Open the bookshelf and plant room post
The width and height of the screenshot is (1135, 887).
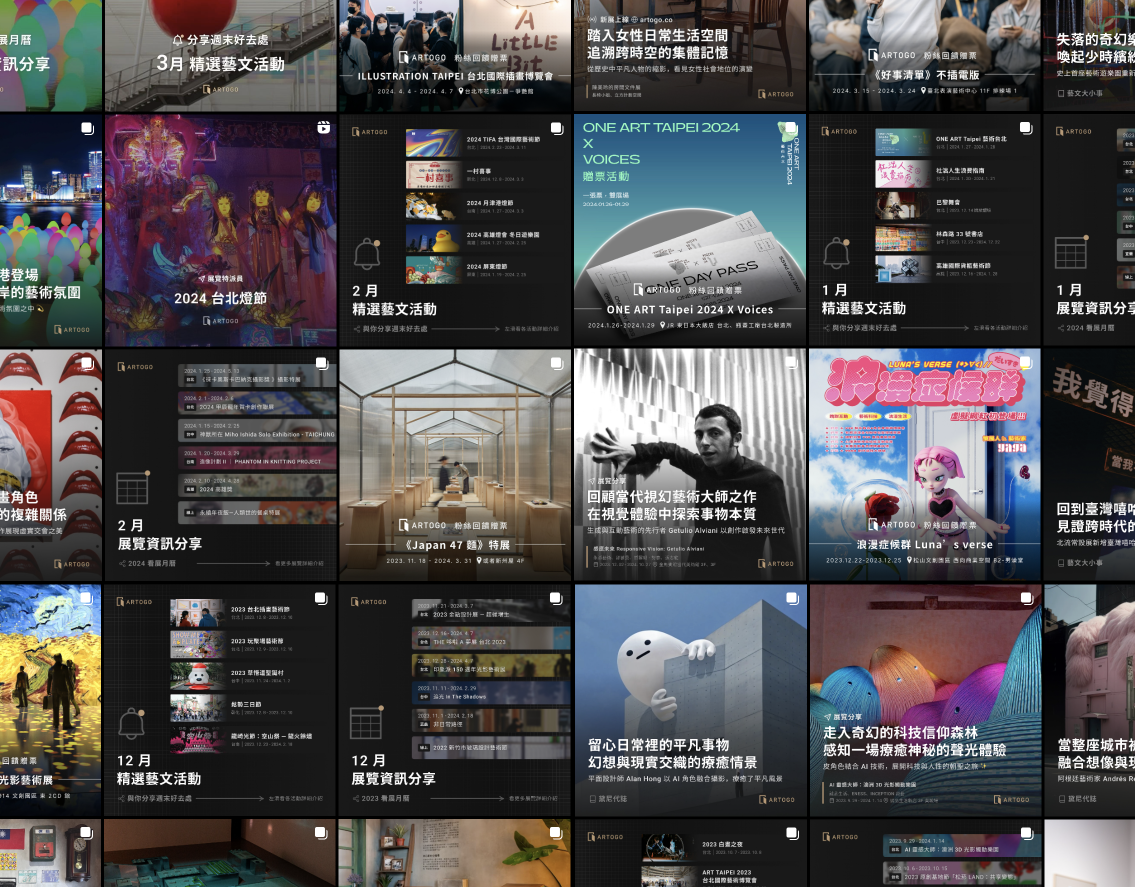pyautogui.click(x=455, y=853)
